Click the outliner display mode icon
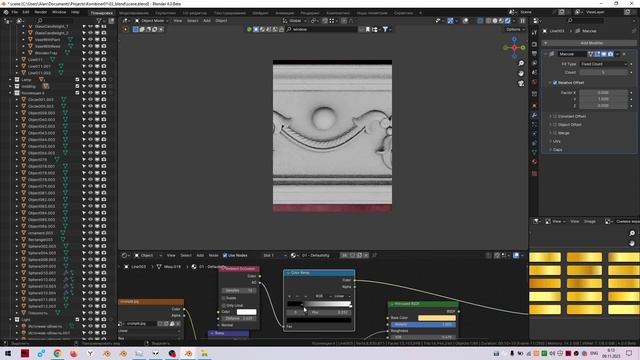 click(x=19, y=20)
